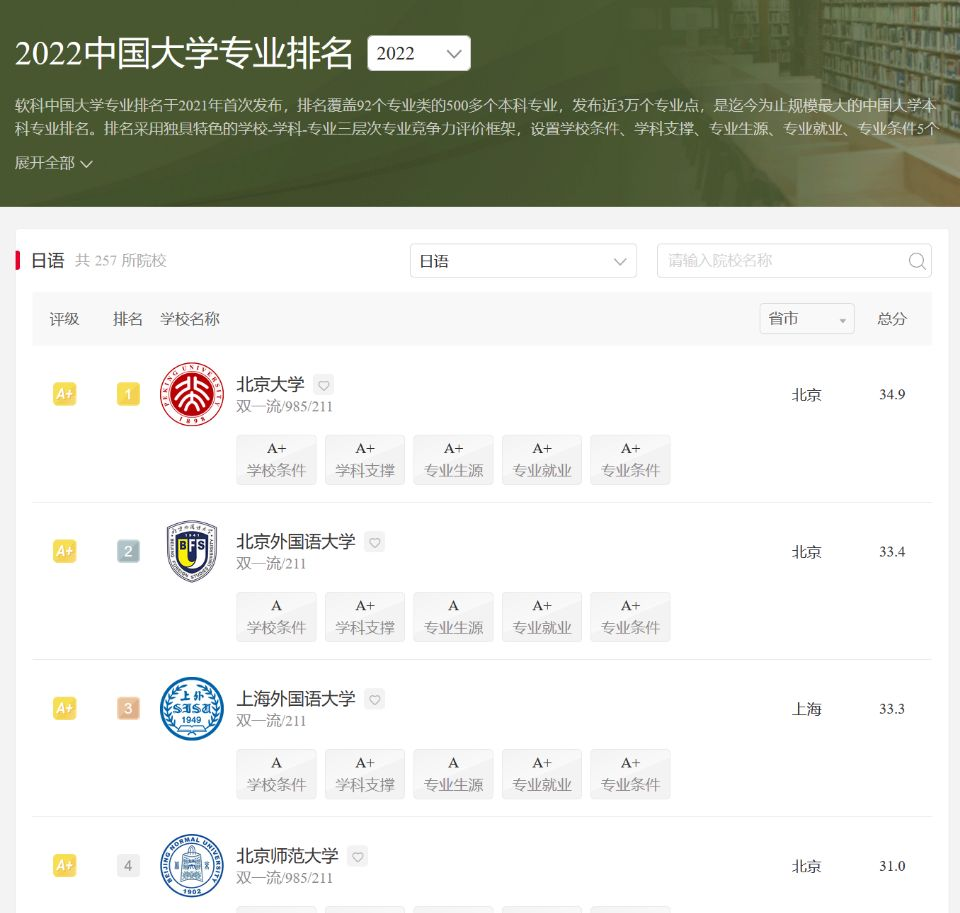Click A+ rating badge for 北京大学

click(64, 394)
